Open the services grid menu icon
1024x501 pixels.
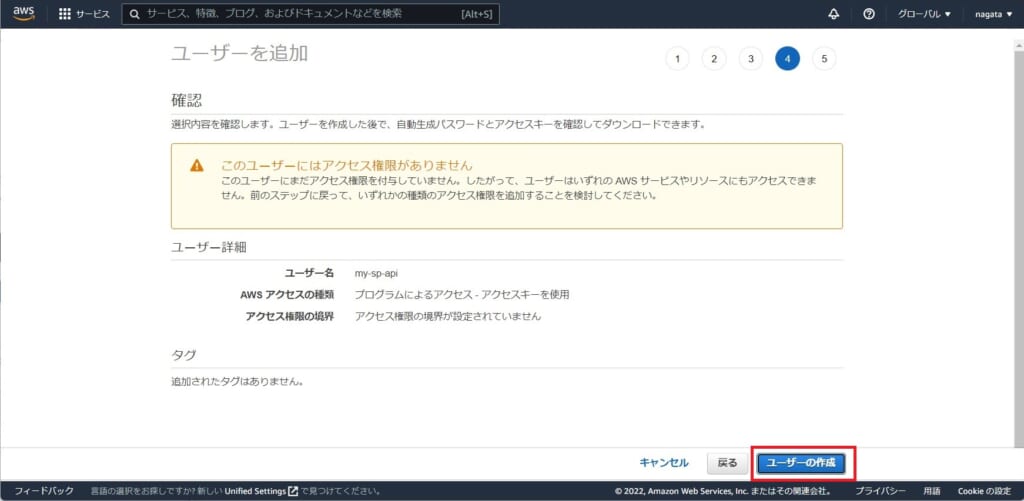(x=65, y=14)
